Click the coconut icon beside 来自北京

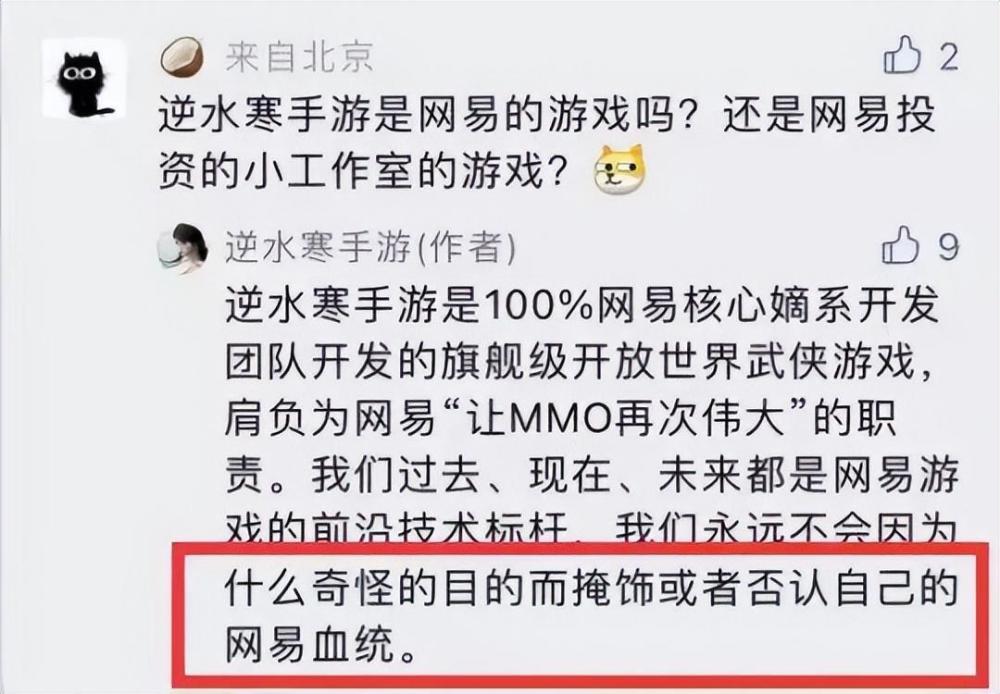coord(182,57)
